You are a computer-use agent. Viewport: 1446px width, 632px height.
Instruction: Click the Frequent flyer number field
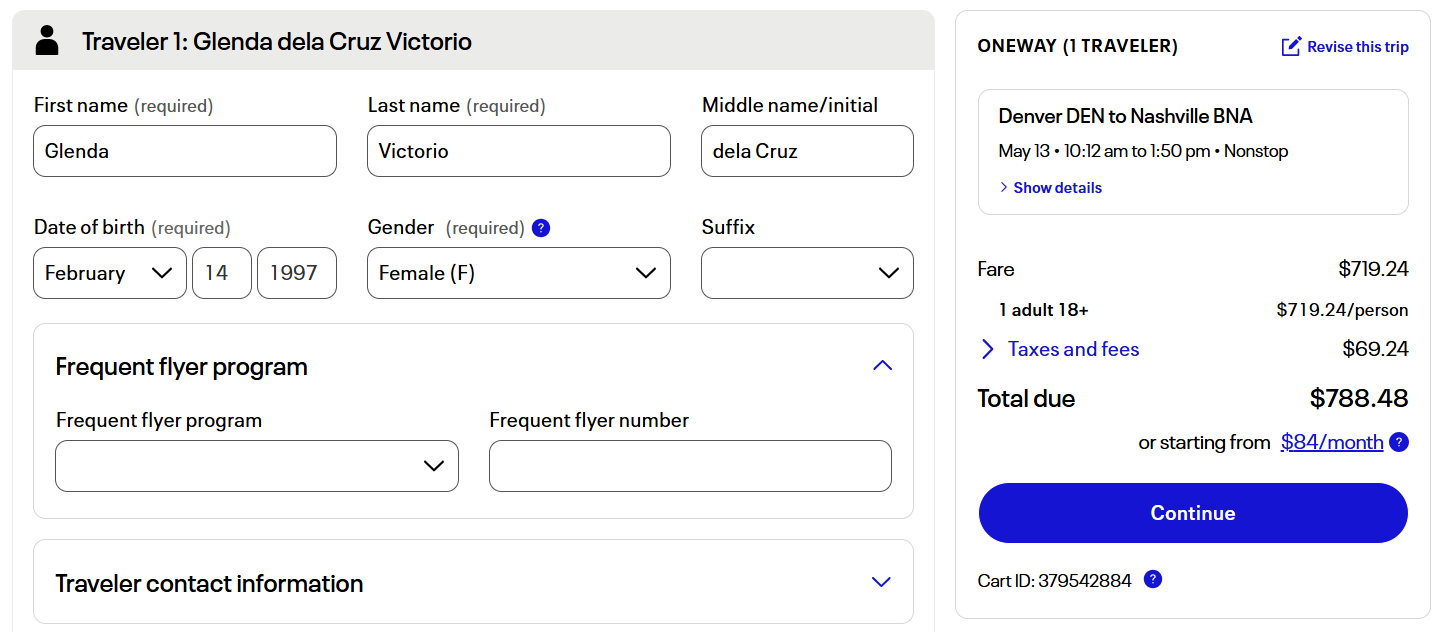point(690,466)
